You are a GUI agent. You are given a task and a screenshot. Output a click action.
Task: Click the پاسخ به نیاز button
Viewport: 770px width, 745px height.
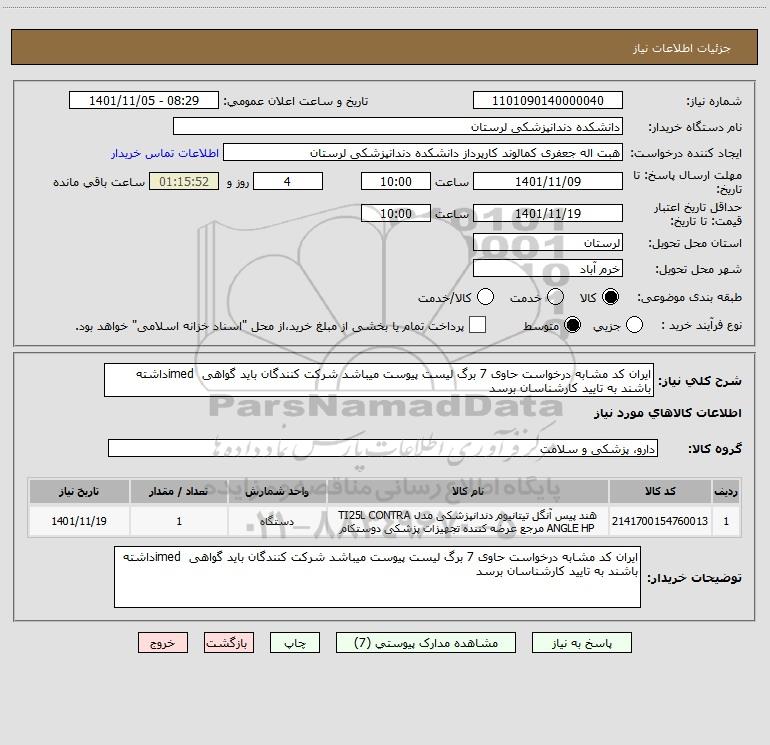pyautogui.click(x=582, y=643)
